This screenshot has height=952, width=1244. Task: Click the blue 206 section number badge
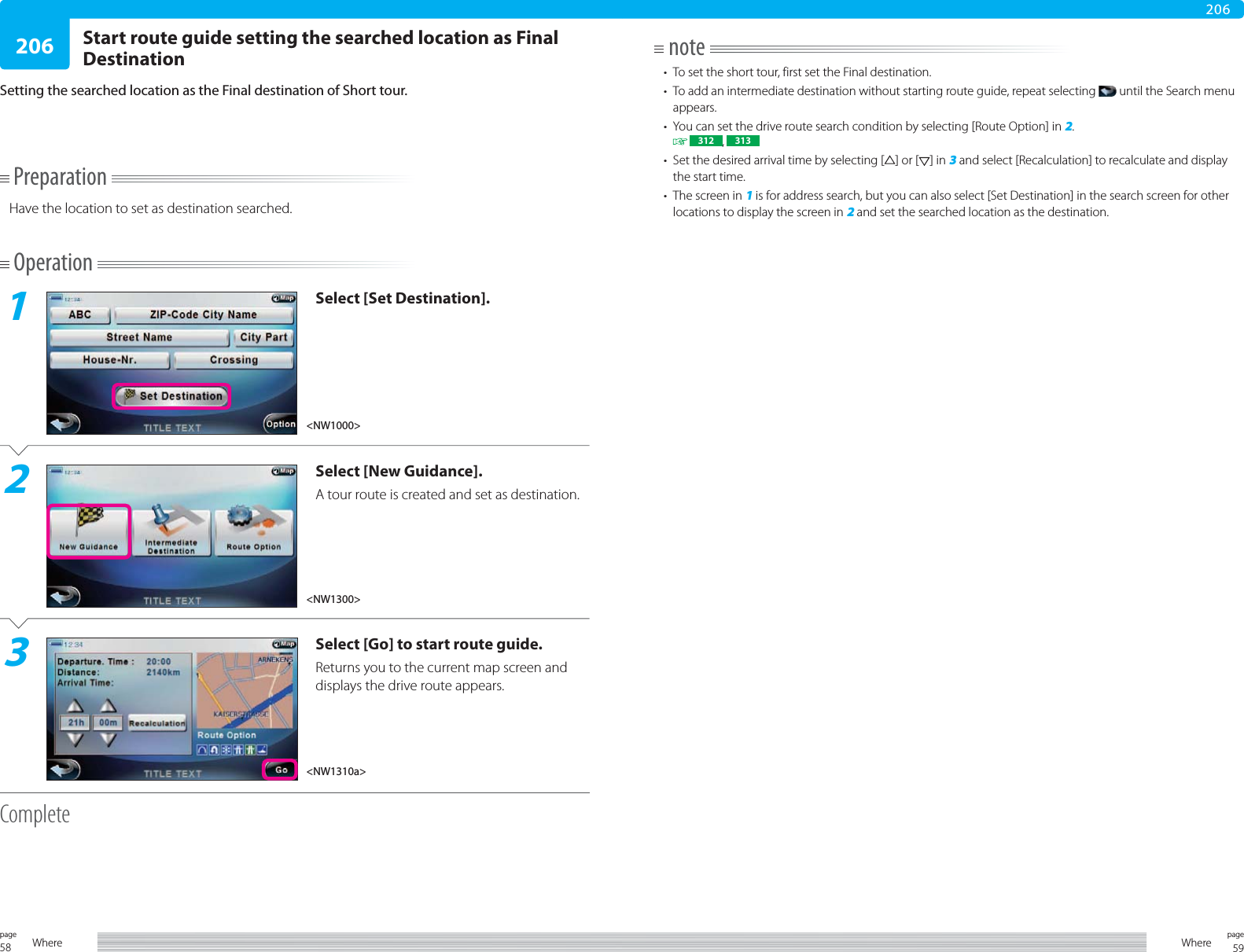pyautogui.click(x=35, y=45)
